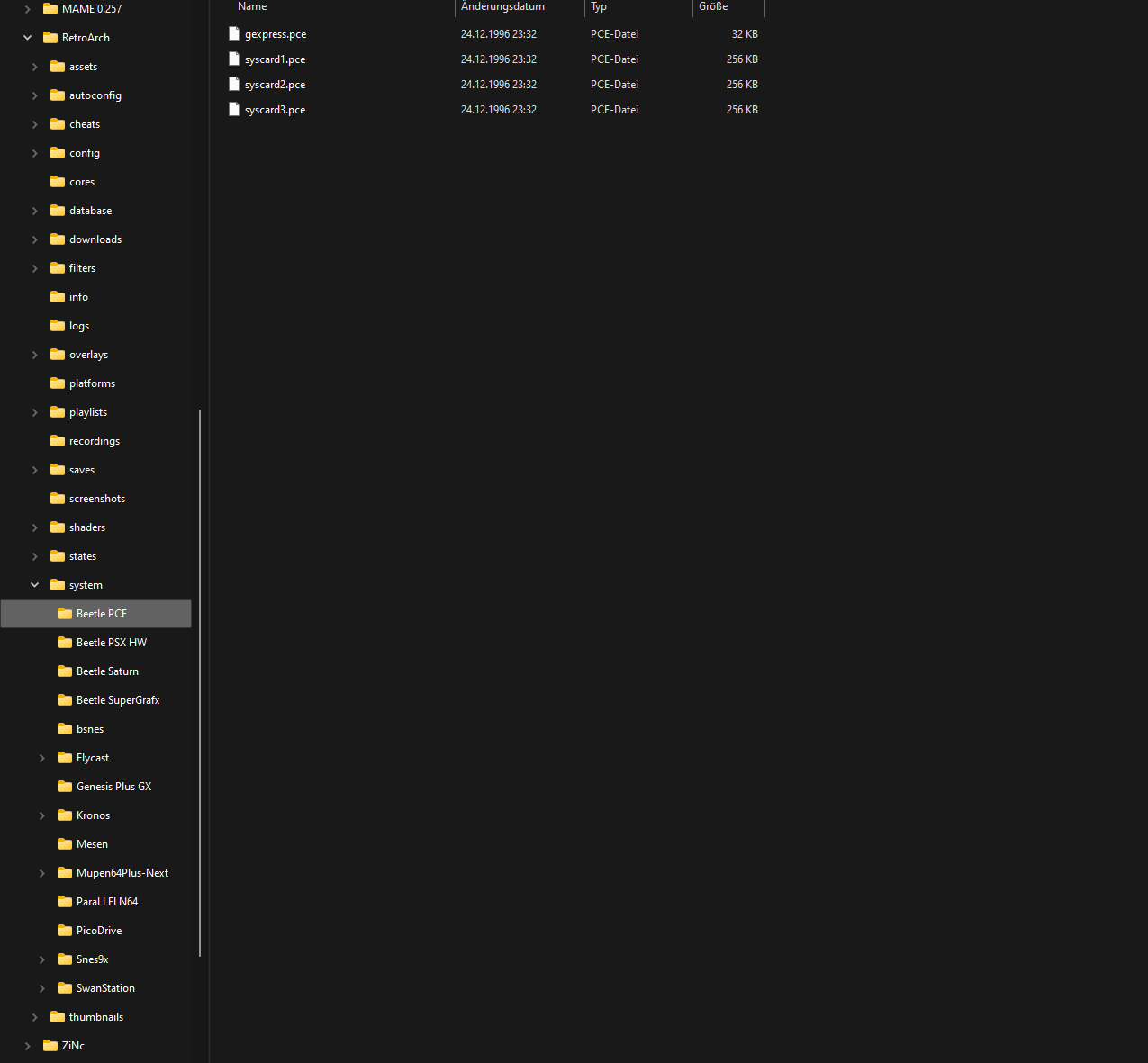The height and width of the screenshot is (1063, 1148).
Task: Click the ParaLLEl N64 folder icon
Action: (x=65, y=902)
